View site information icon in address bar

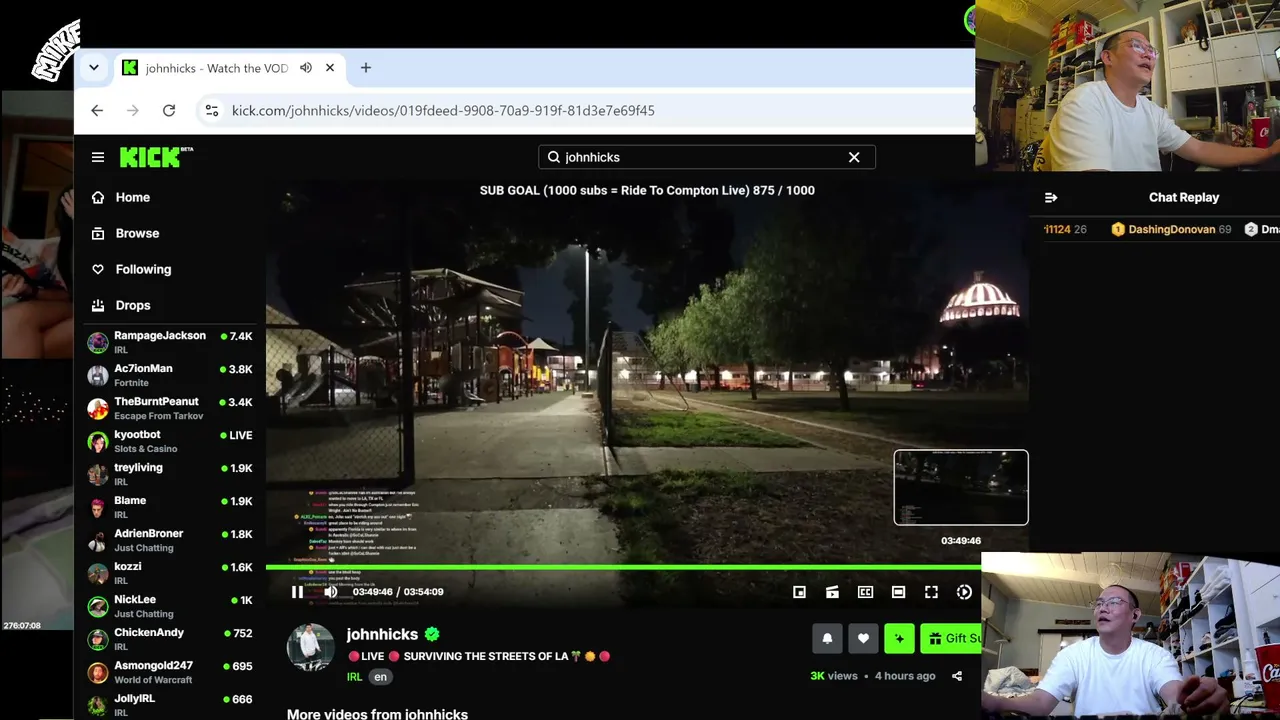(x=211, y=110)
